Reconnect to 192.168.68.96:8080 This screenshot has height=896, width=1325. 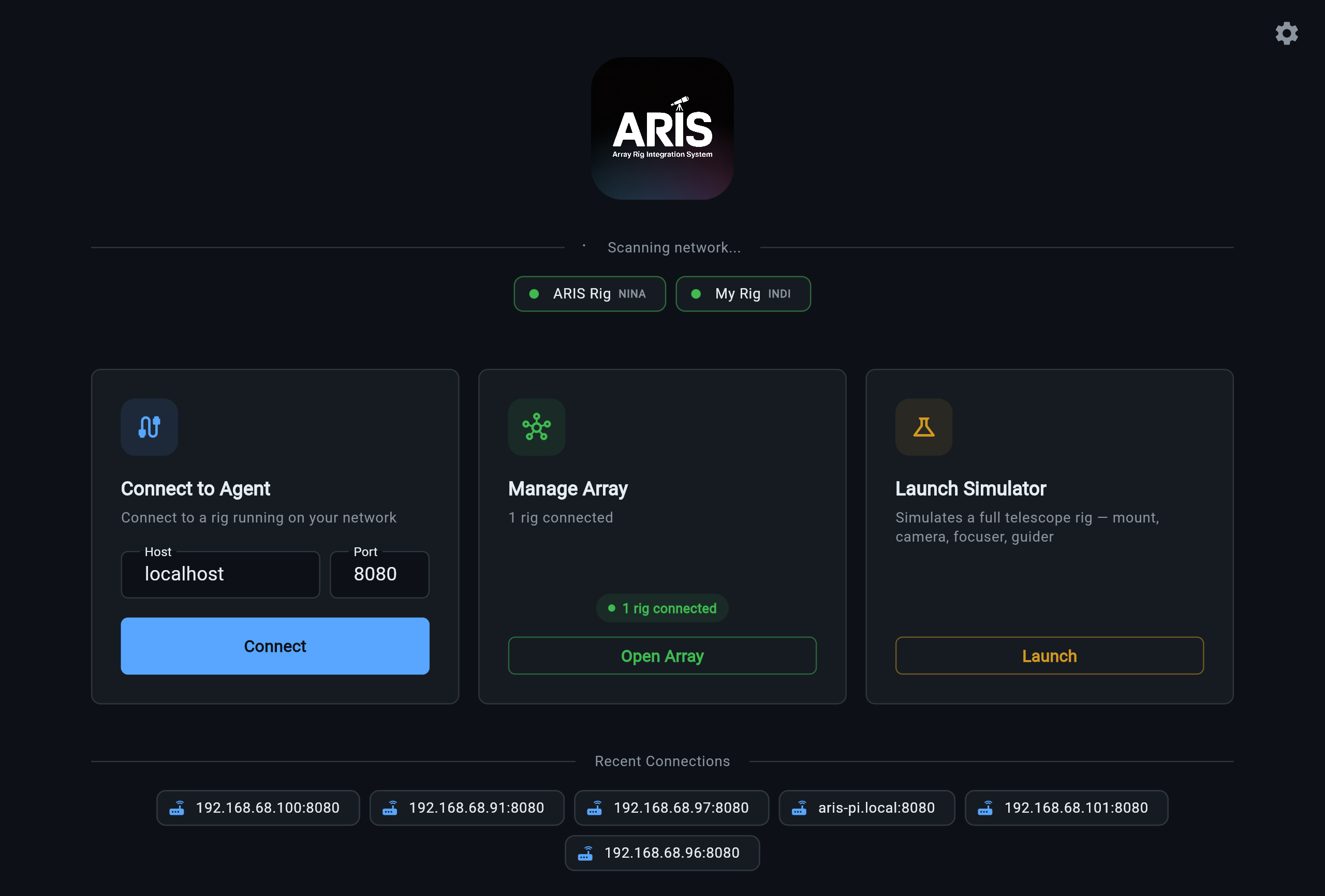coord(662,853)
